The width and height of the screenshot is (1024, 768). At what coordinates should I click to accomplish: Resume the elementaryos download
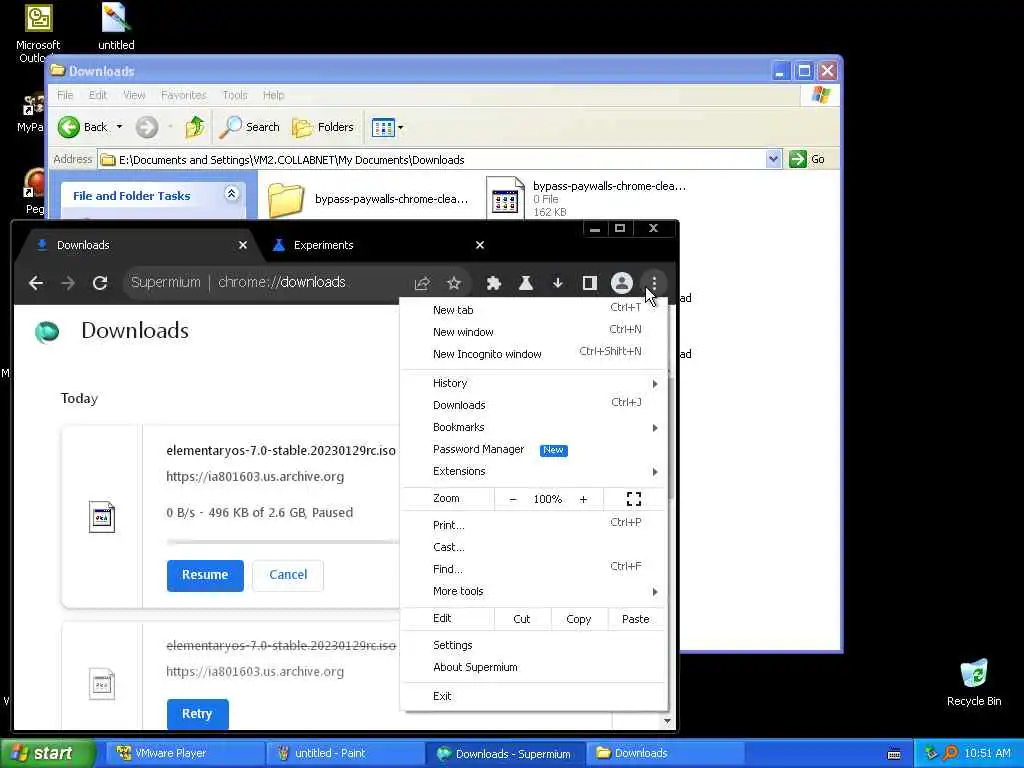pos(205,575)
